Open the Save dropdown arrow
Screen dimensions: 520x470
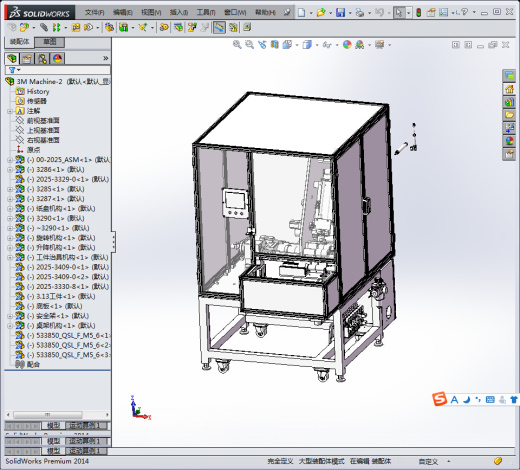tap(350, 13)
